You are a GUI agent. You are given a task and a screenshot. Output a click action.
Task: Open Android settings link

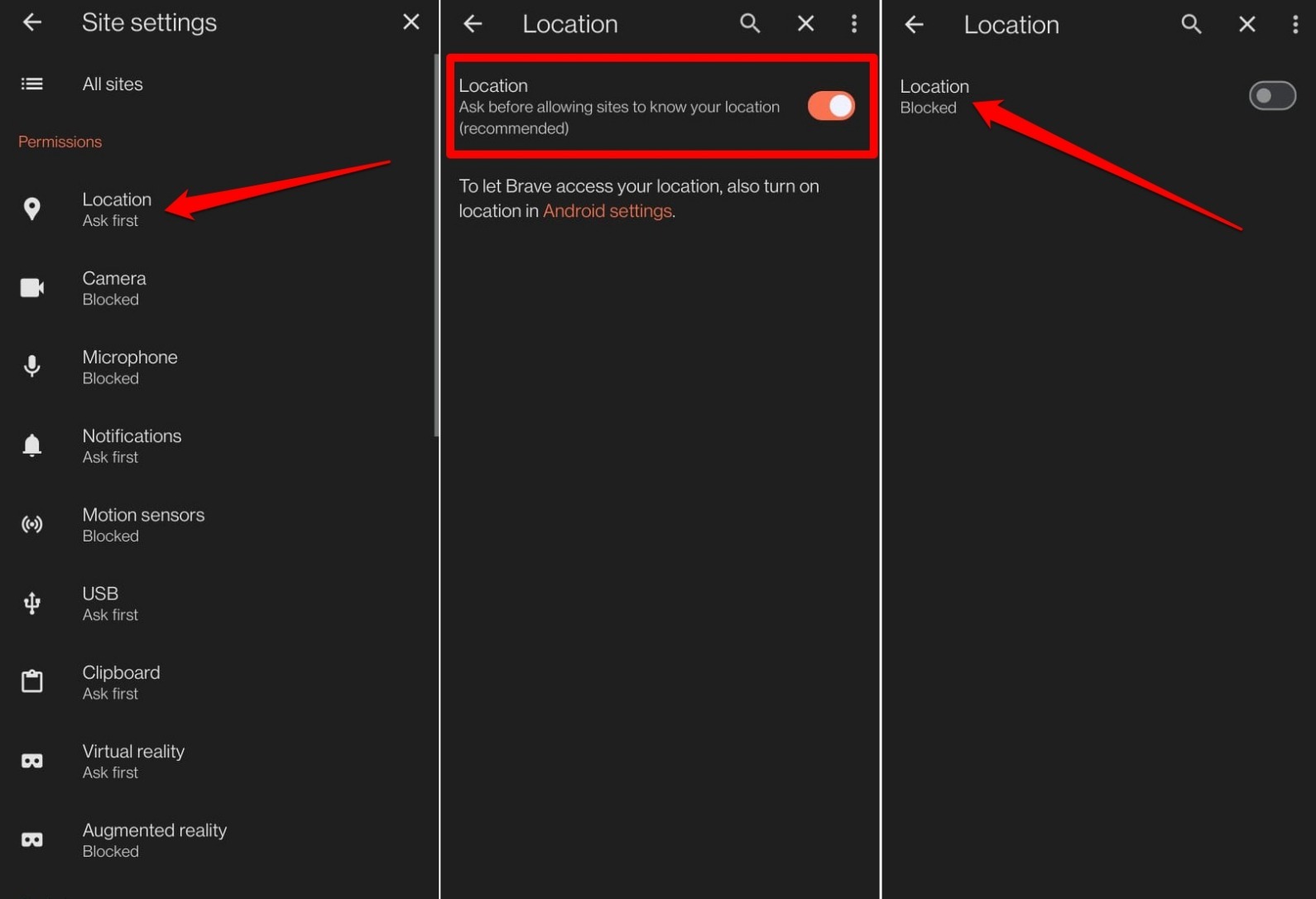(607, 211)
